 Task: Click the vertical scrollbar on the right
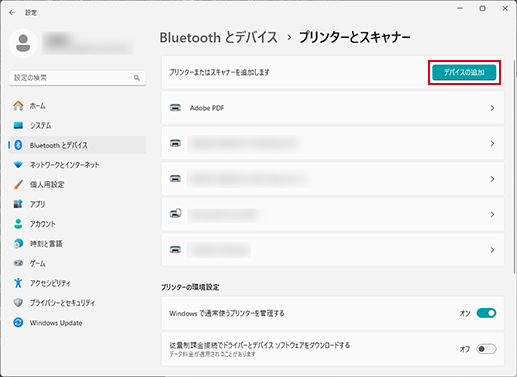point(515,167)
